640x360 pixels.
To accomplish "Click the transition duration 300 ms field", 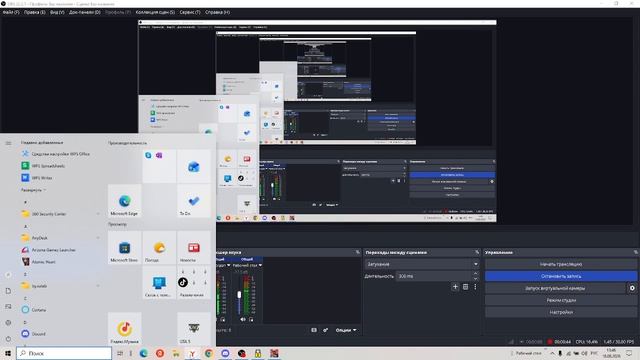I will 433,276.
